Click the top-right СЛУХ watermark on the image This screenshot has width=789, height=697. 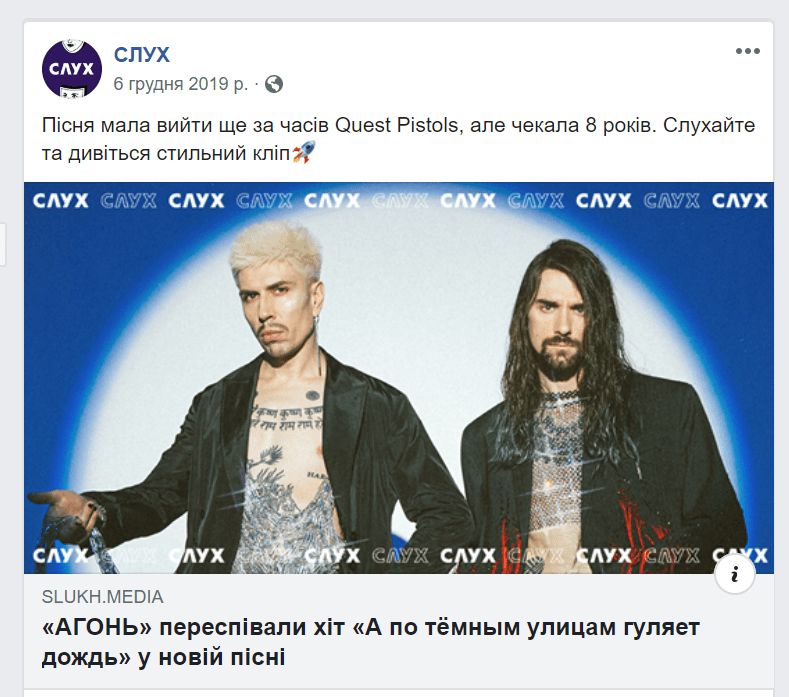pos(740,201)
